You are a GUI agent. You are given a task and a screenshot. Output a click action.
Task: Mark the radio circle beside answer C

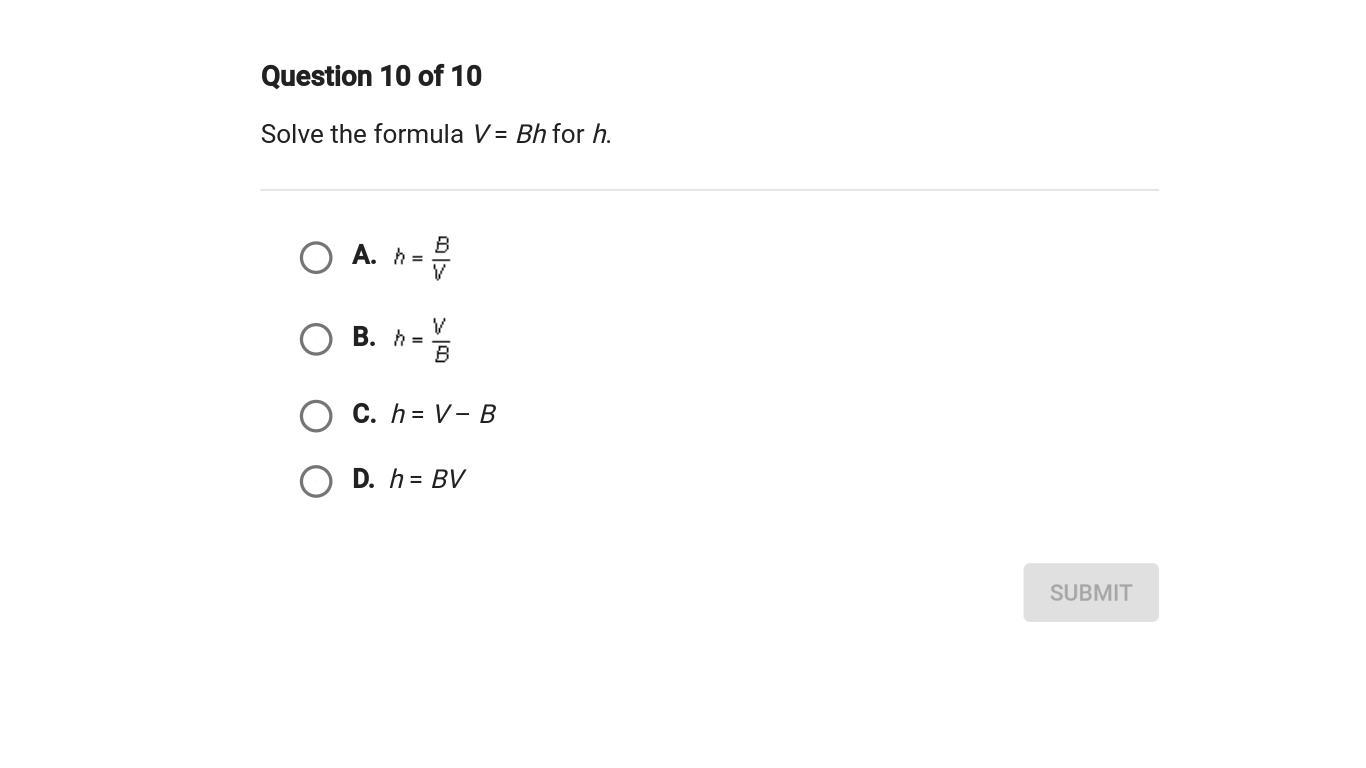[x=316, y=416]
